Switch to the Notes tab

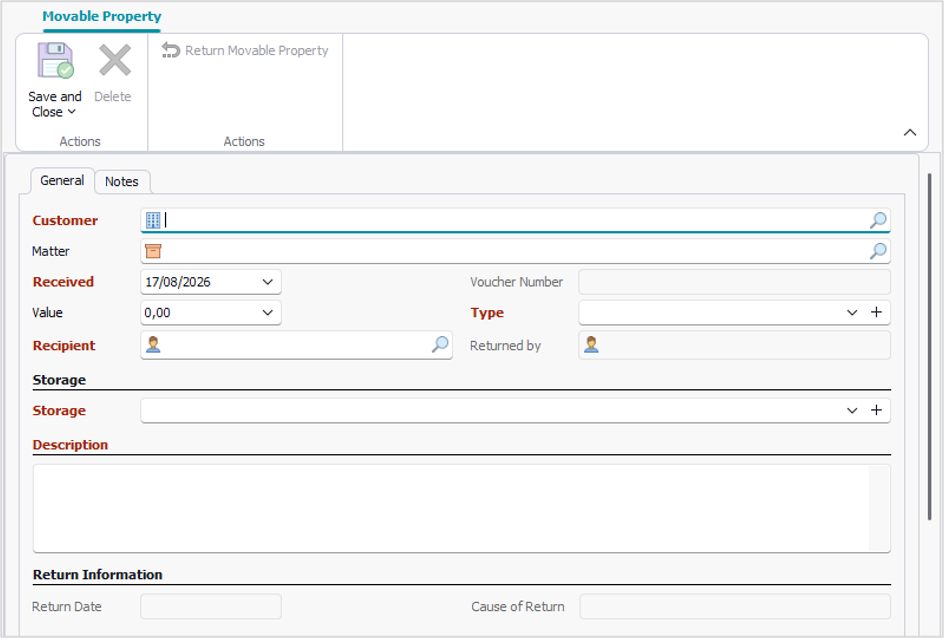tap(122, 182)
